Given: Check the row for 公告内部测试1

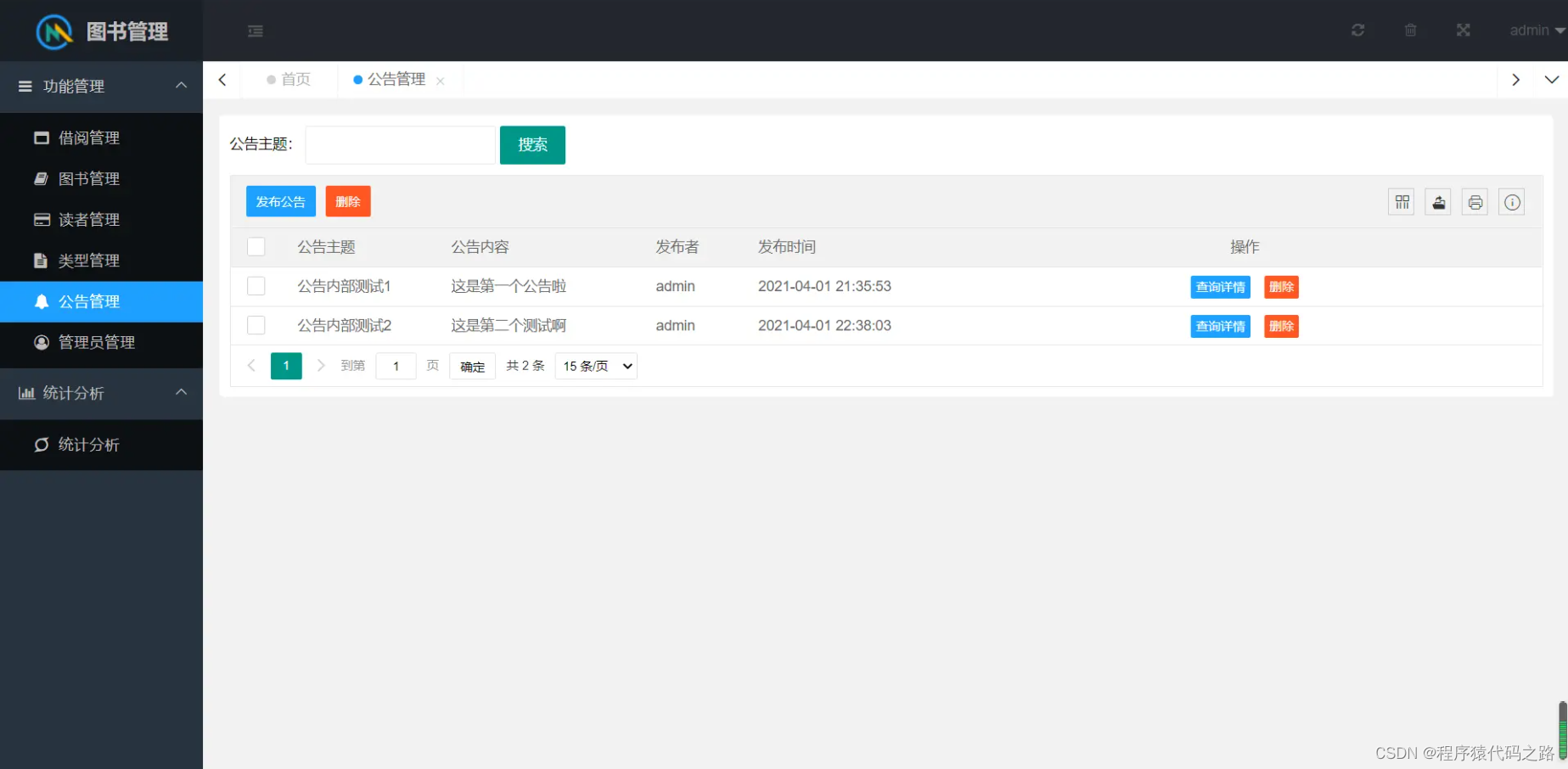Looking at the screenshot, I should coord(256,286).
